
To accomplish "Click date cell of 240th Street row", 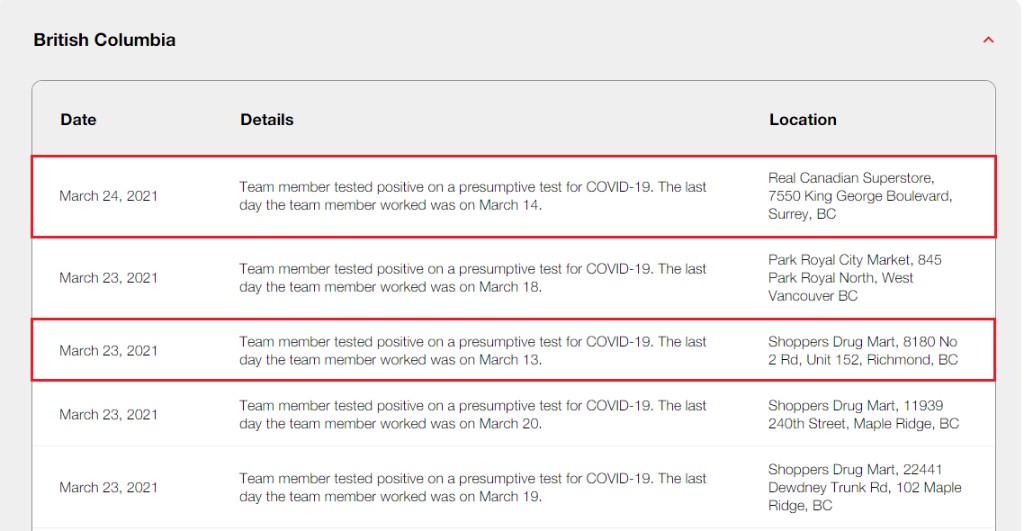I will 108,415.
